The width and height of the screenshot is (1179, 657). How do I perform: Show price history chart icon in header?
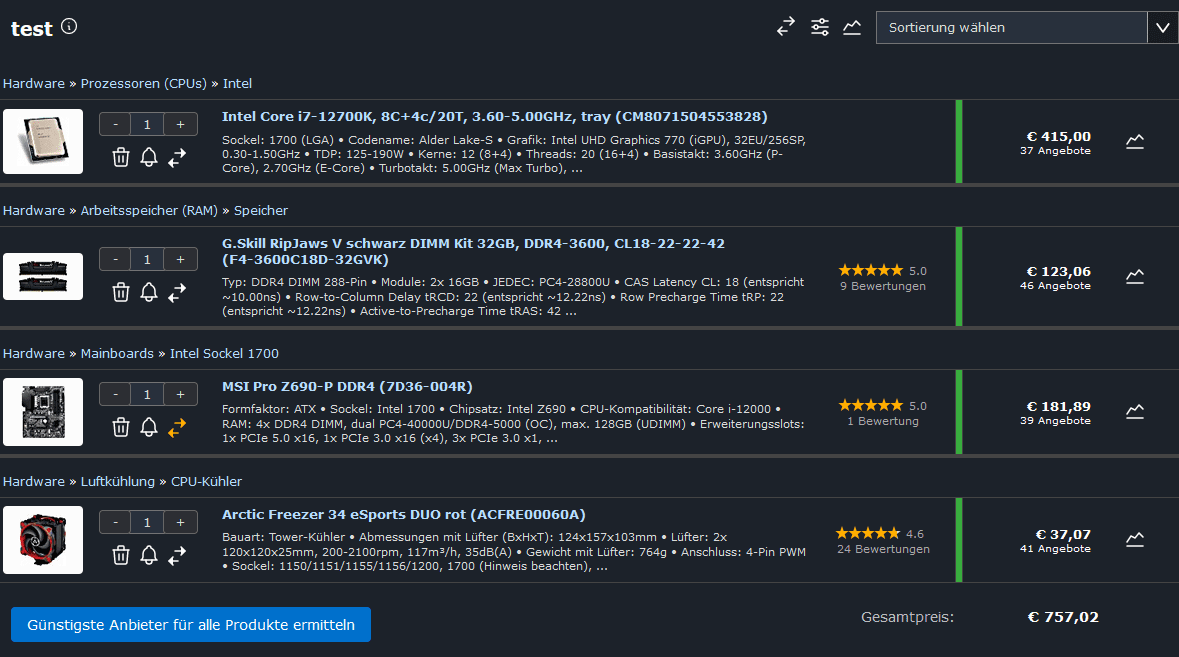pyautogui.click(x=852, y=27)
